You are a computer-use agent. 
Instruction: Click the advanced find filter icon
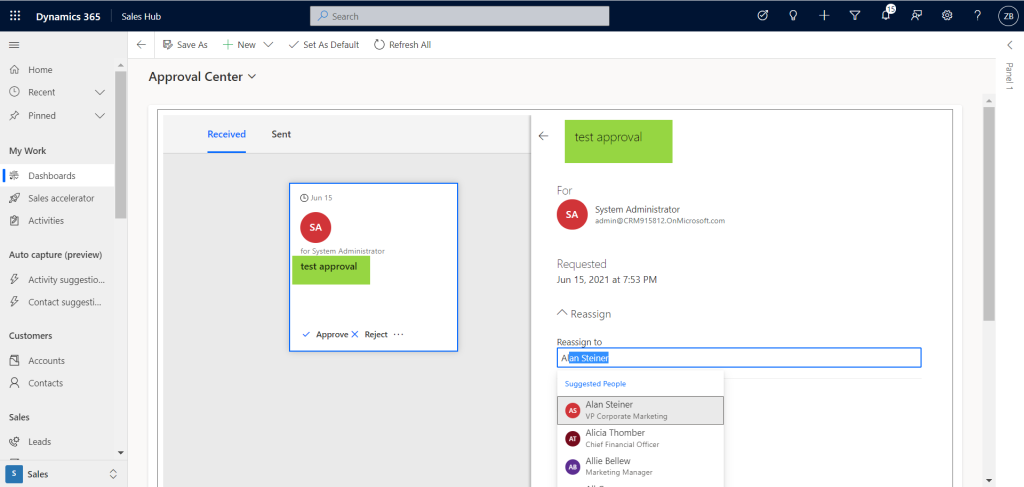tap(855, 16)
